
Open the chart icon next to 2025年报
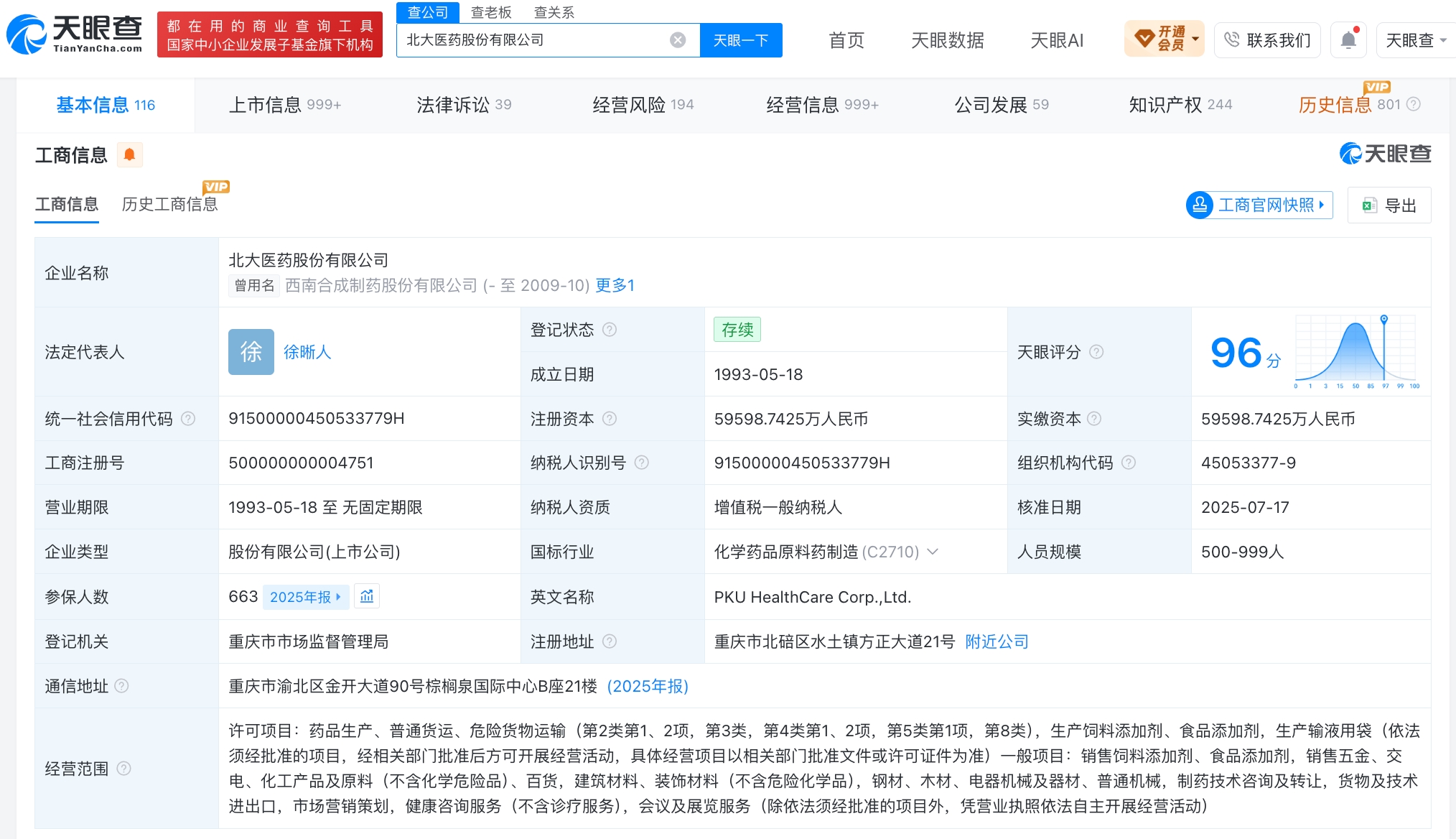click(367, 596)
